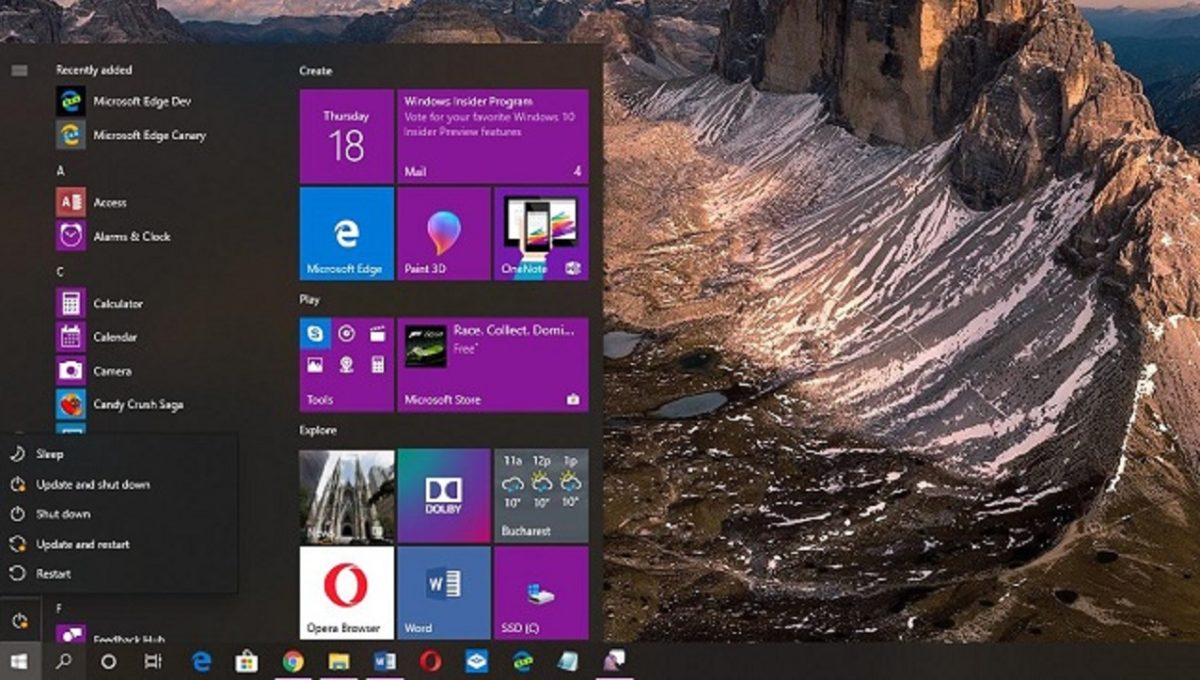Jump to letter A section header
This screenshot has width=1200, height=680.
click(x=60, y=171)
